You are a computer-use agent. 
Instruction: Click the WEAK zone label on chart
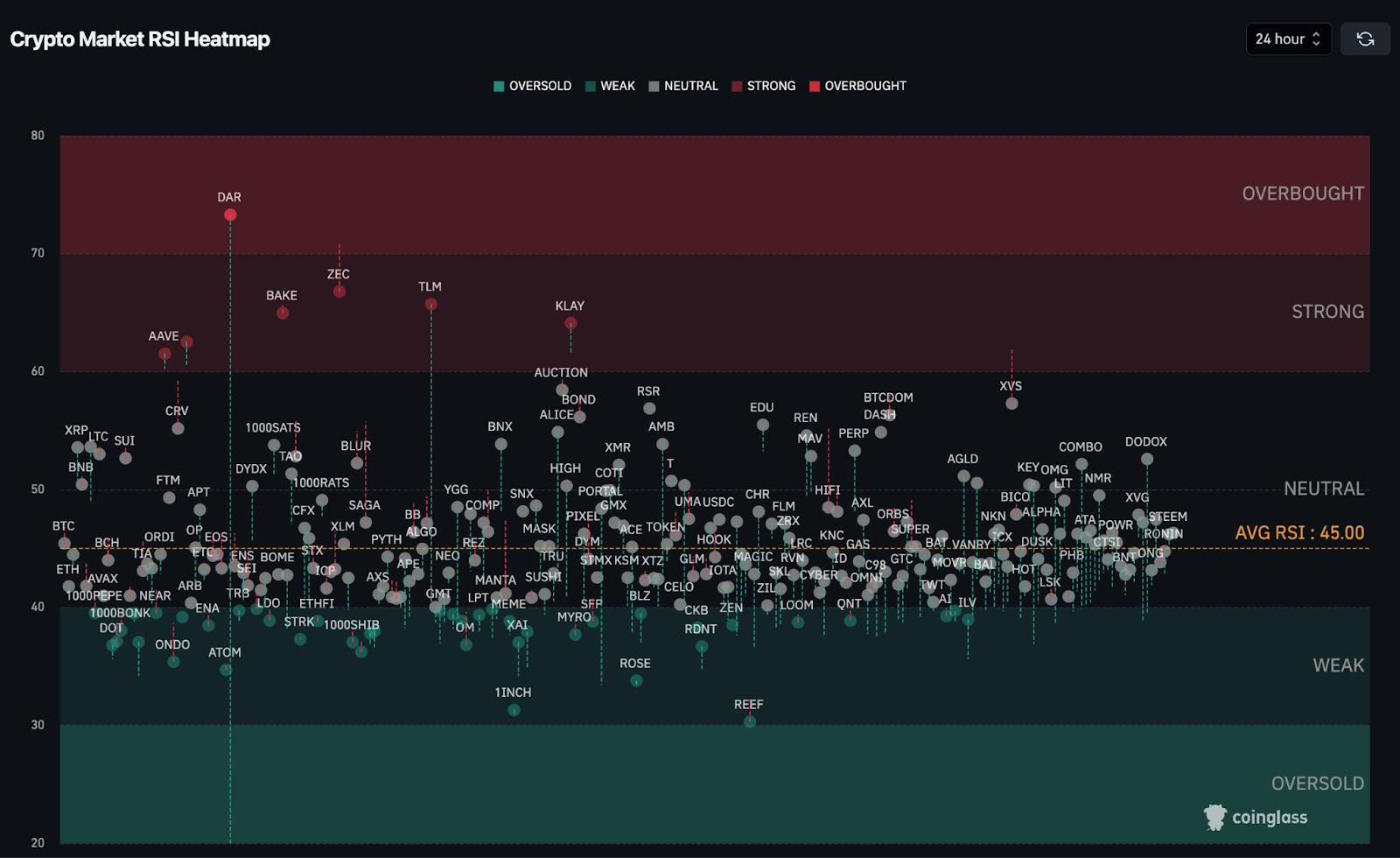(1339, 665)
